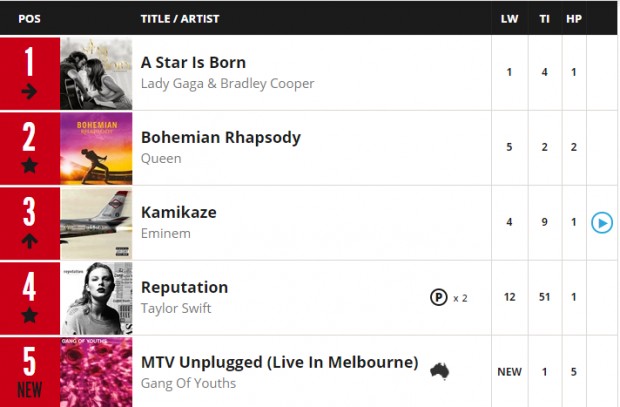Click the up arrow icon under position 3
Image resolution: width=620 pixels, height=407 pixels.
point(29,240)
